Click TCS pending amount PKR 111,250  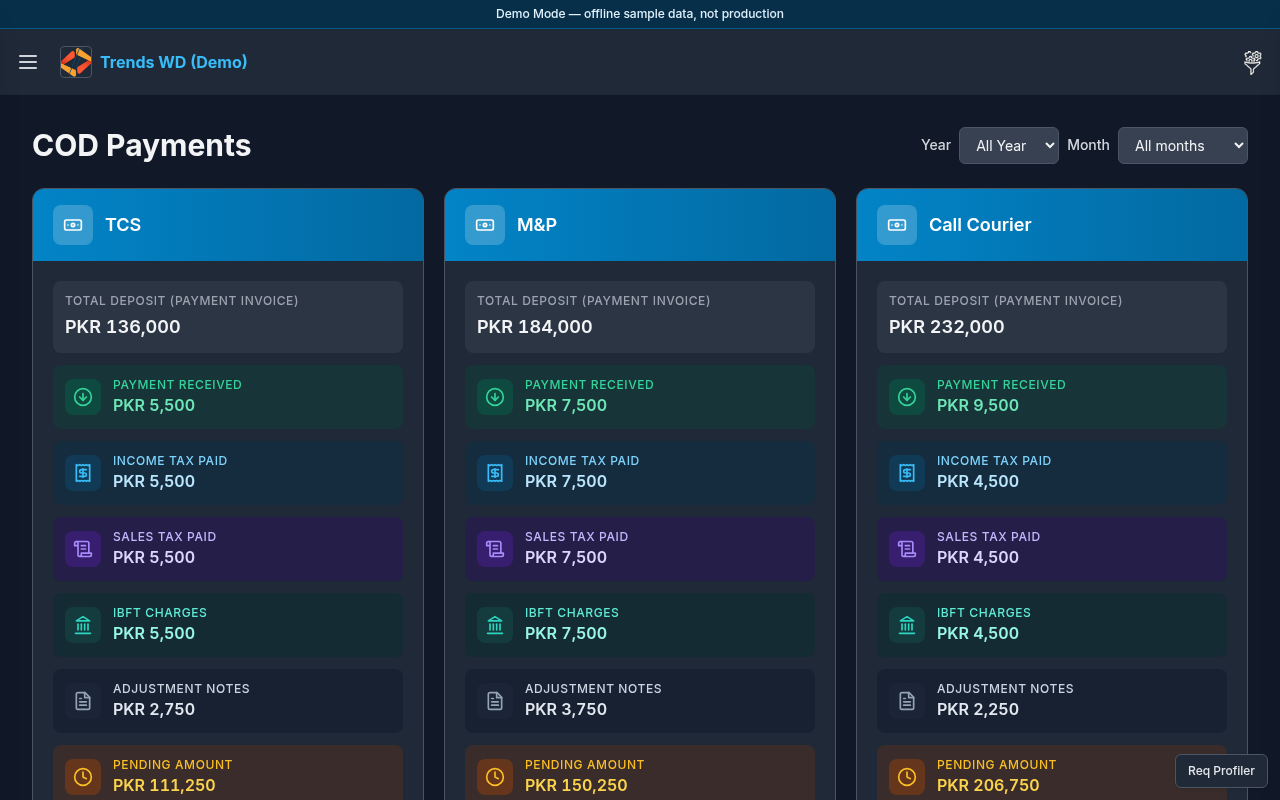[164, 786]
